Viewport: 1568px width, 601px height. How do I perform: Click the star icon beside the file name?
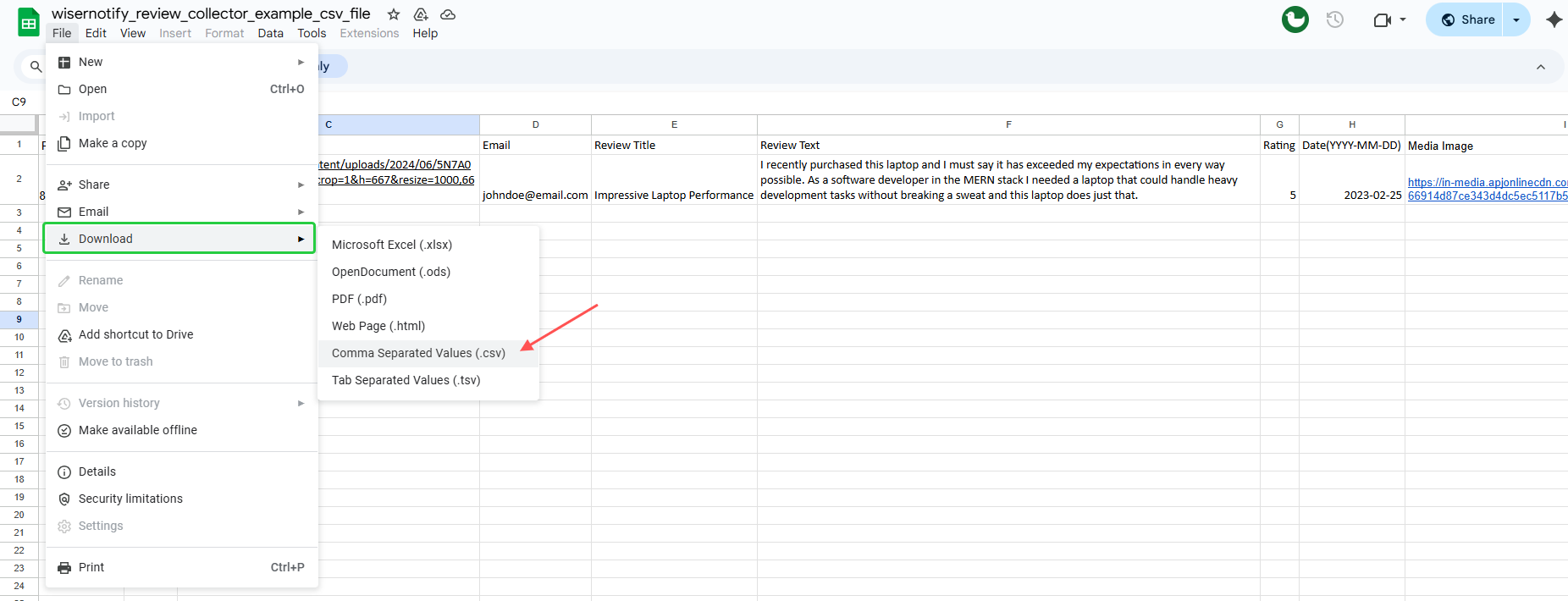[x=394, y=14]
